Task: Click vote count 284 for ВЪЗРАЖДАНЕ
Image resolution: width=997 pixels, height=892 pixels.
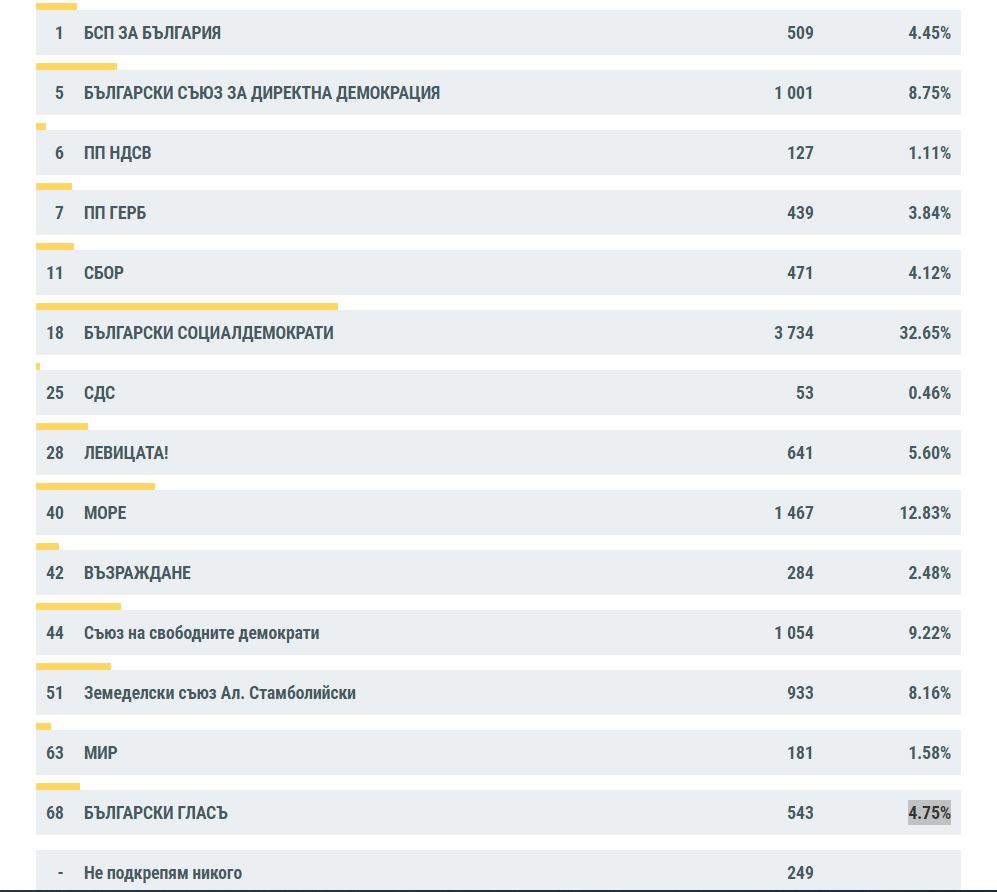Action: [x=800, y=573]
